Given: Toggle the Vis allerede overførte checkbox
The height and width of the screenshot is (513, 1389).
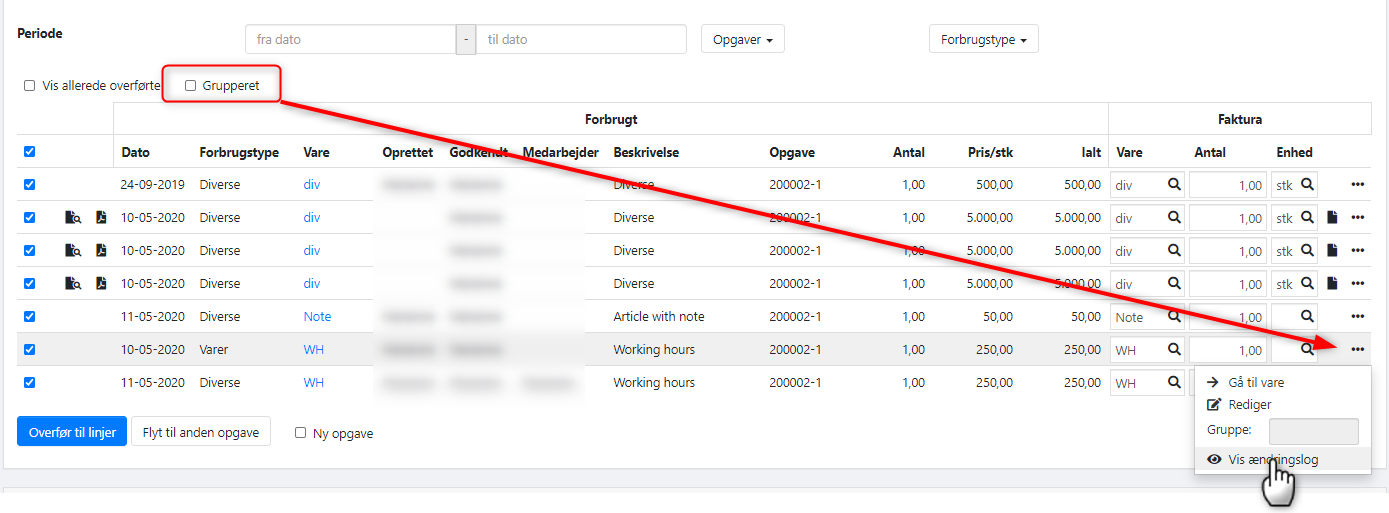Looking at the screenshot, I should click(x=30, y=86).
